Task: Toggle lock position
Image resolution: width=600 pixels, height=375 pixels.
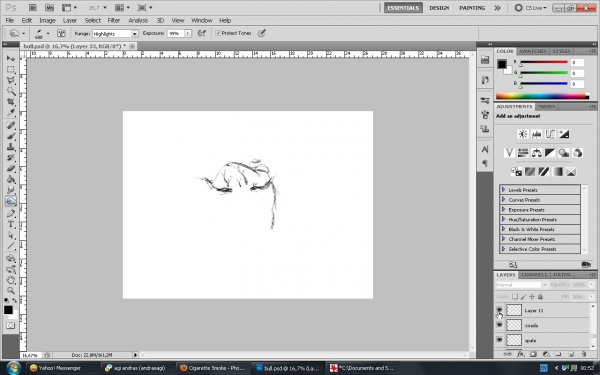Action: point(532,297)
